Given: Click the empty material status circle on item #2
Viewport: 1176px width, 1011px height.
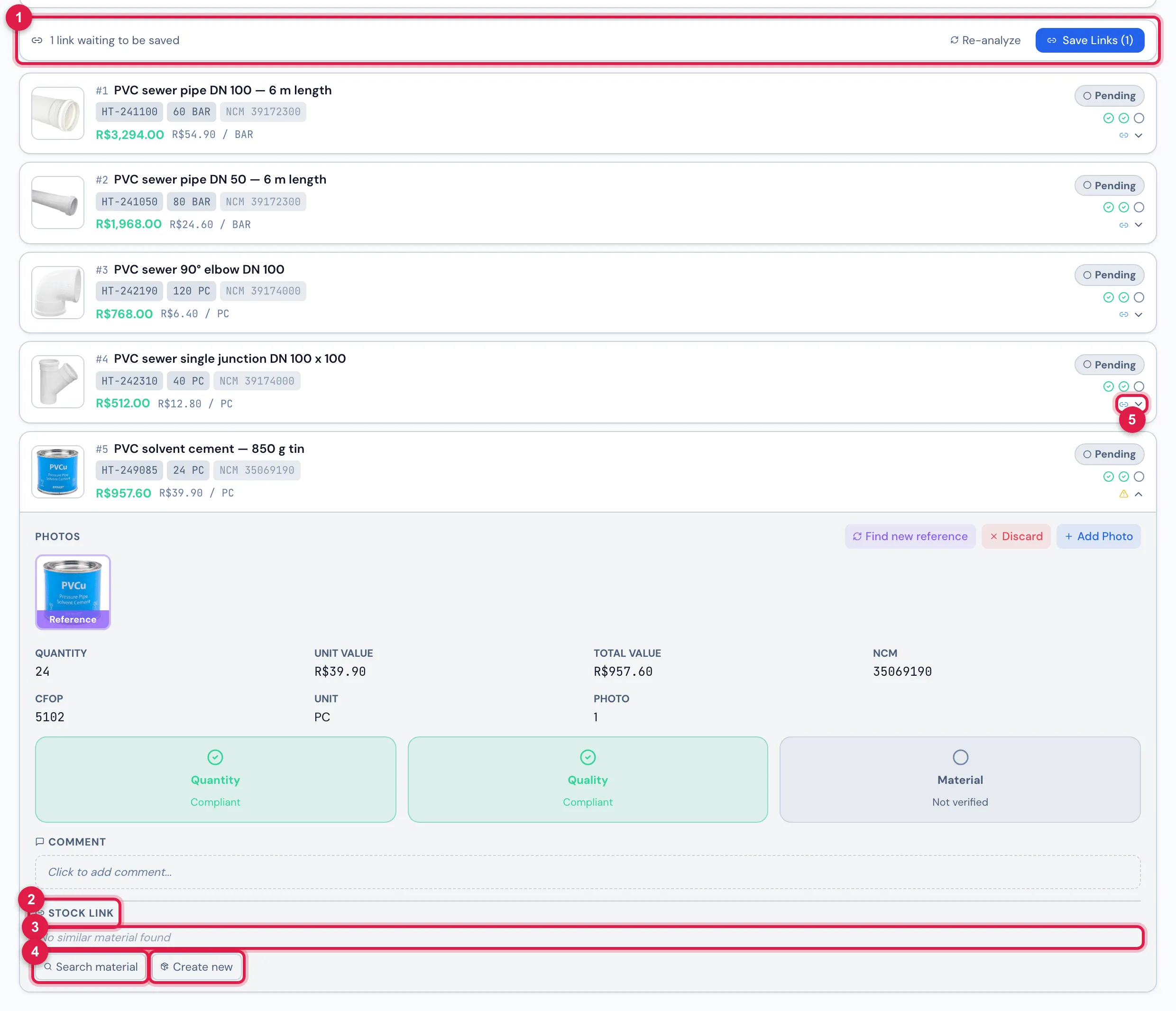Looking at the screenshot, I should 1139,207.
